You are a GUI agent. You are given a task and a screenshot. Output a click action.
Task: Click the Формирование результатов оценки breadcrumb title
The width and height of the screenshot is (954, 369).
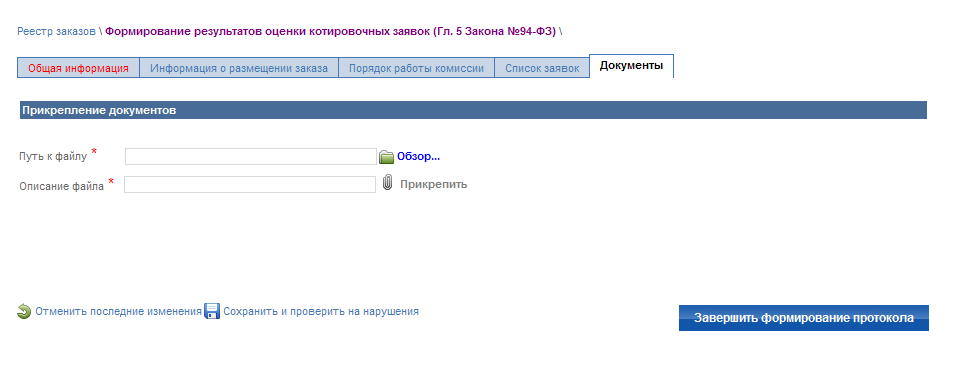(x=331, y=32)
